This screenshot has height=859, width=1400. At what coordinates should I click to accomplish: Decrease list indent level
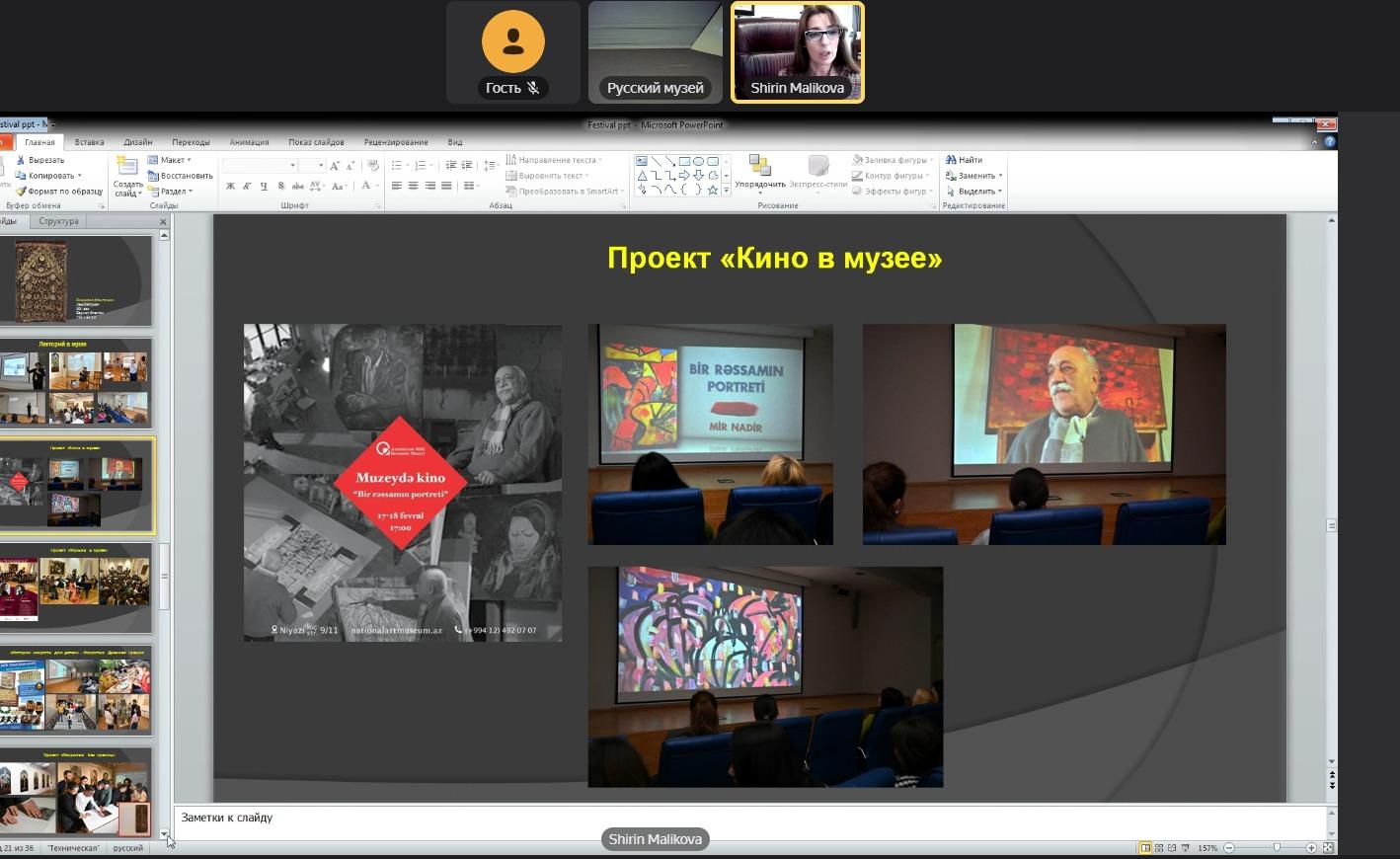(x=451, y=166)
